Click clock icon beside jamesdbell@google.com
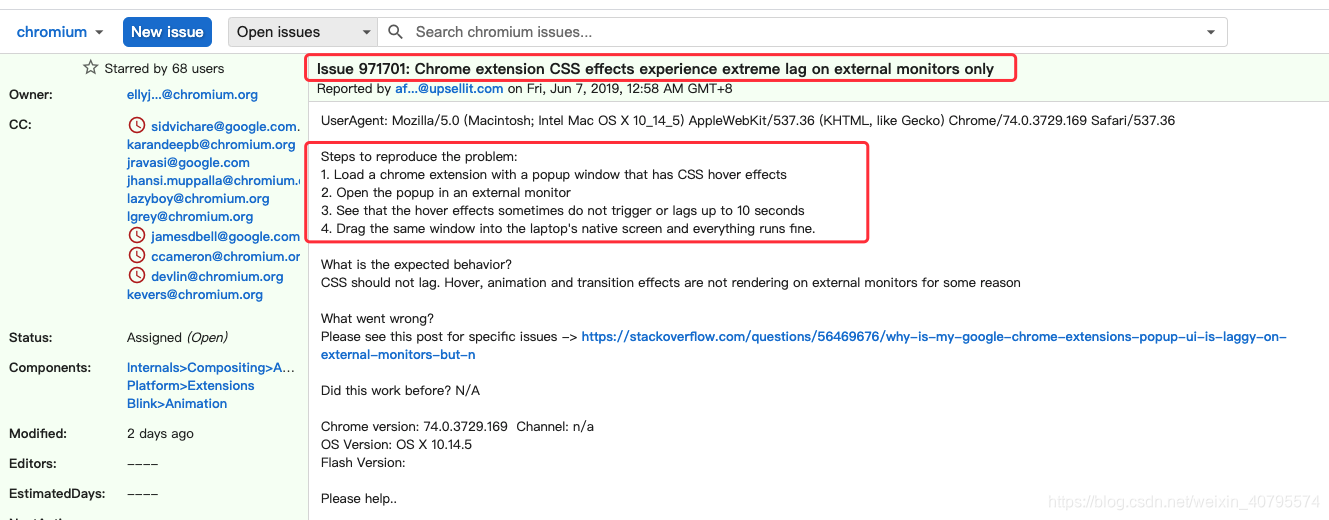This screenshot has width=1329, height=520. [137, 236]
